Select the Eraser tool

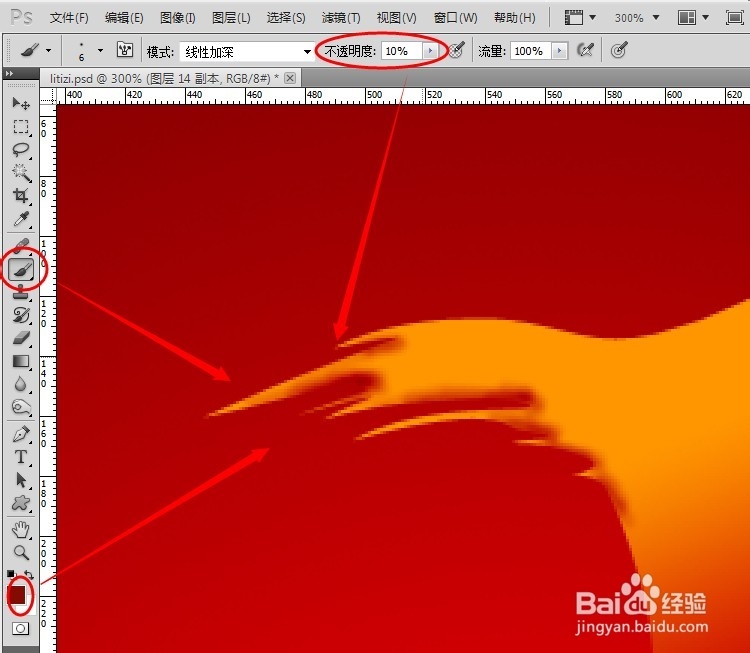pyautogui.click(x=21, y=339)
